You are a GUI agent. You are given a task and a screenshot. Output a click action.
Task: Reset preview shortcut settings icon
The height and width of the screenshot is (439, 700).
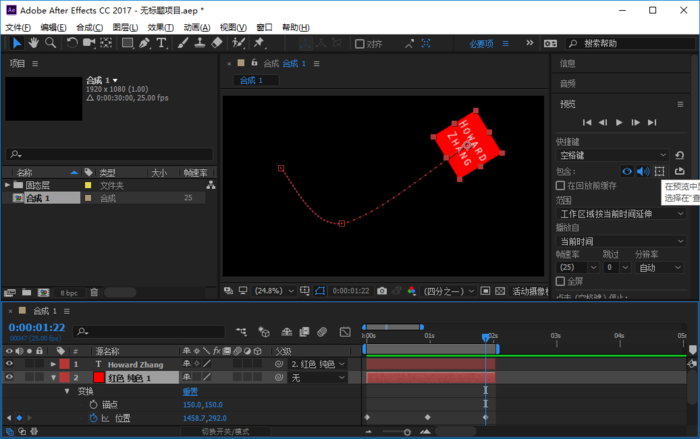(x=679, y=155)
